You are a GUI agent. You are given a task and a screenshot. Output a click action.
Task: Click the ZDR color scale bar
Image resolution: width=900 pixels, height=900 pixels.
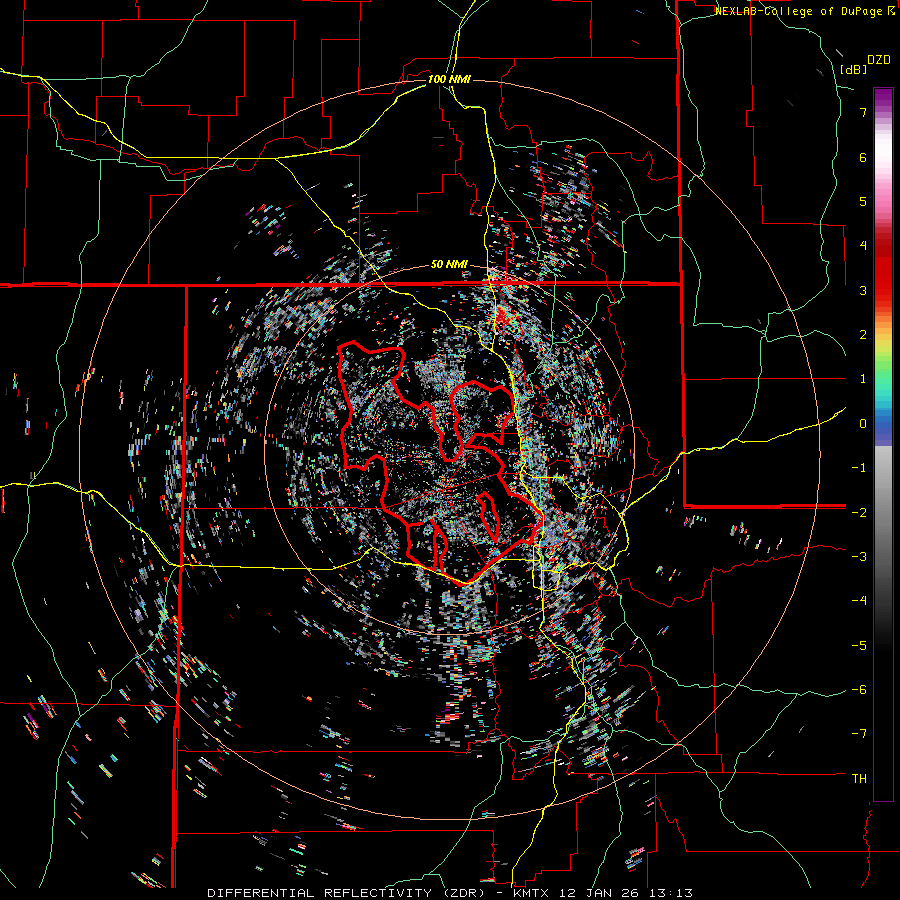tap(883, 444)
